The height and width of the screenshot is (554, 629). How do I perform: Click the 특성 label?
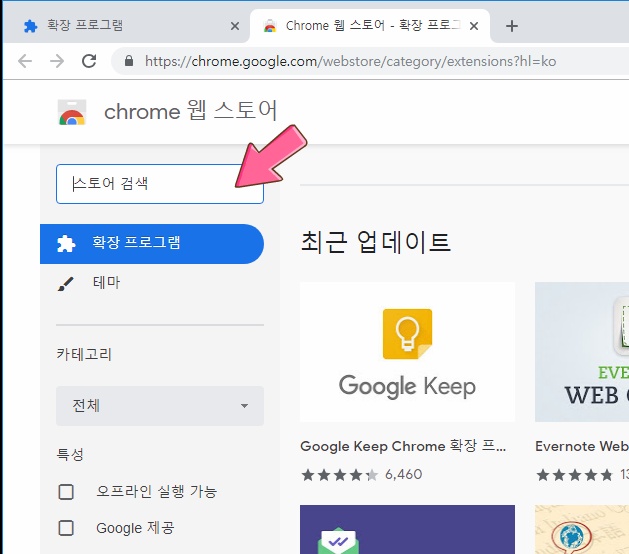(70, 454)
